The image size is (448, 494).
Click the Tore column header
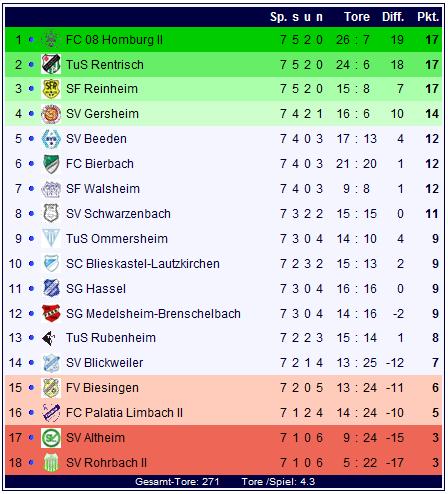357,17
